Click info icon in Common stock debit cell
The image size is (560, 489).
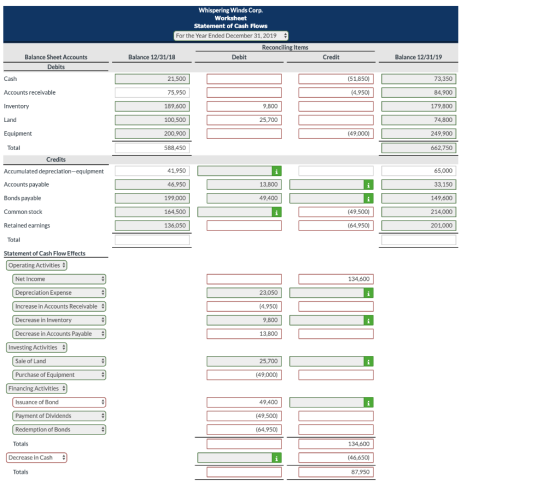tap(276, 212)
